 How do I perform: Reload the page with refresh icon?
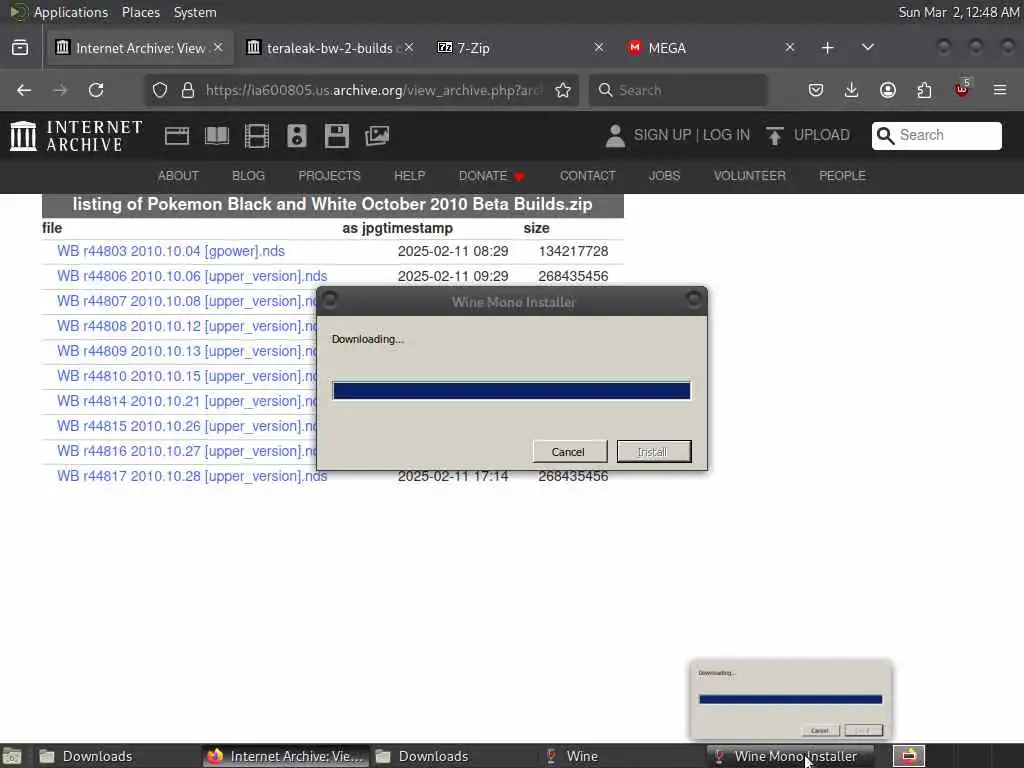pyautogui.click(x=96, y=90)
